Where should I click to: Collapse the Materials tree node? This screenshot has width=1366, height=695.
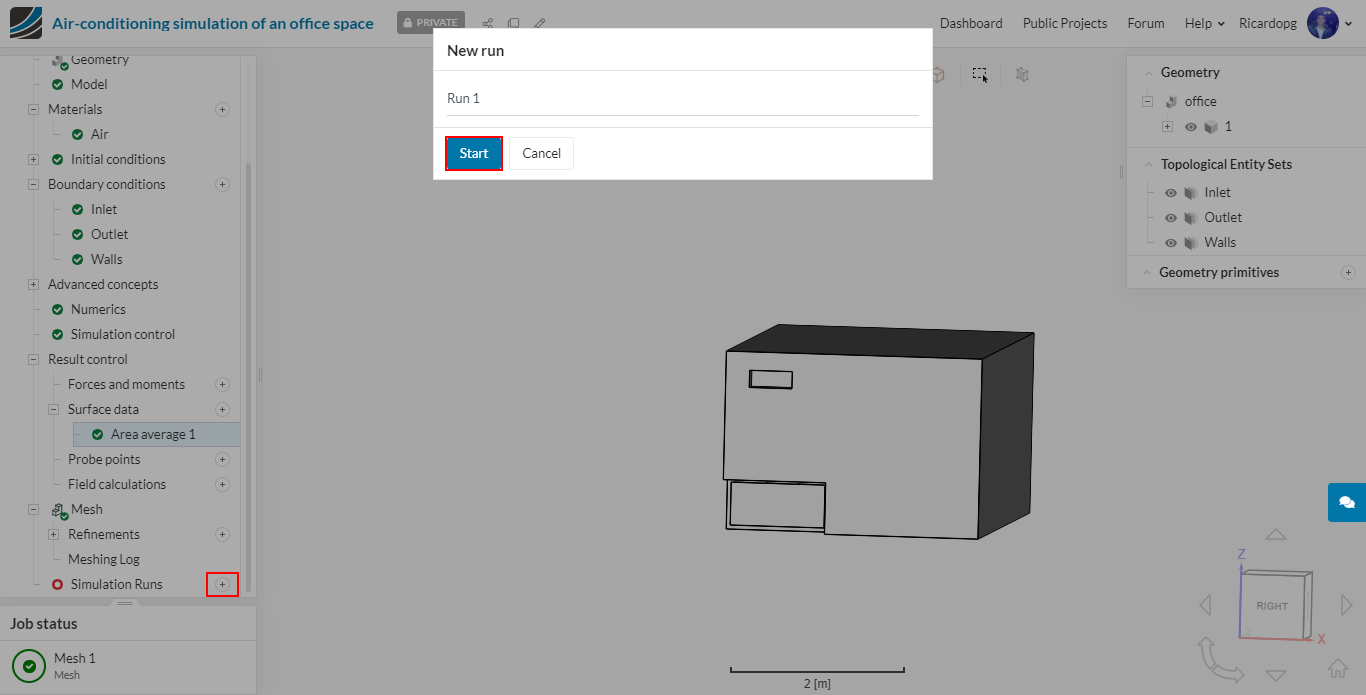[x=33, y=109]
